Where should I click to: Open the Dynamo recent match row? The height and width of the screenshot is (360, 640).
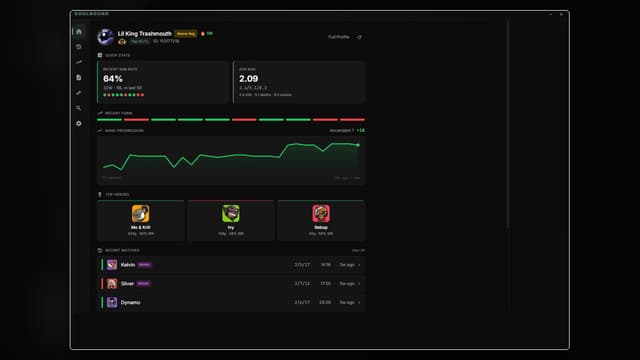click(x=231, y=302)
